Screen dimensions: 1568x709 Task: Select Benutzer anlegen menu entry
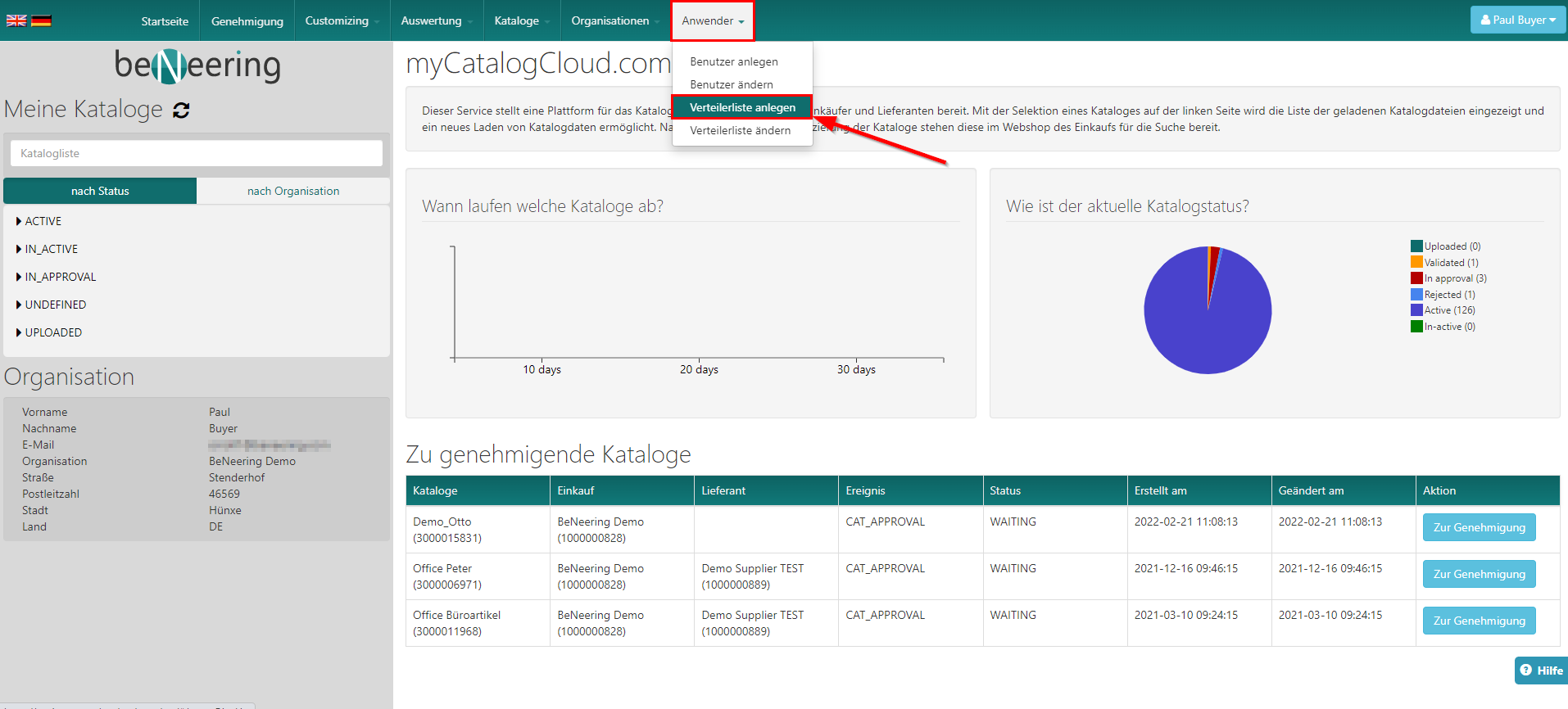734,61
